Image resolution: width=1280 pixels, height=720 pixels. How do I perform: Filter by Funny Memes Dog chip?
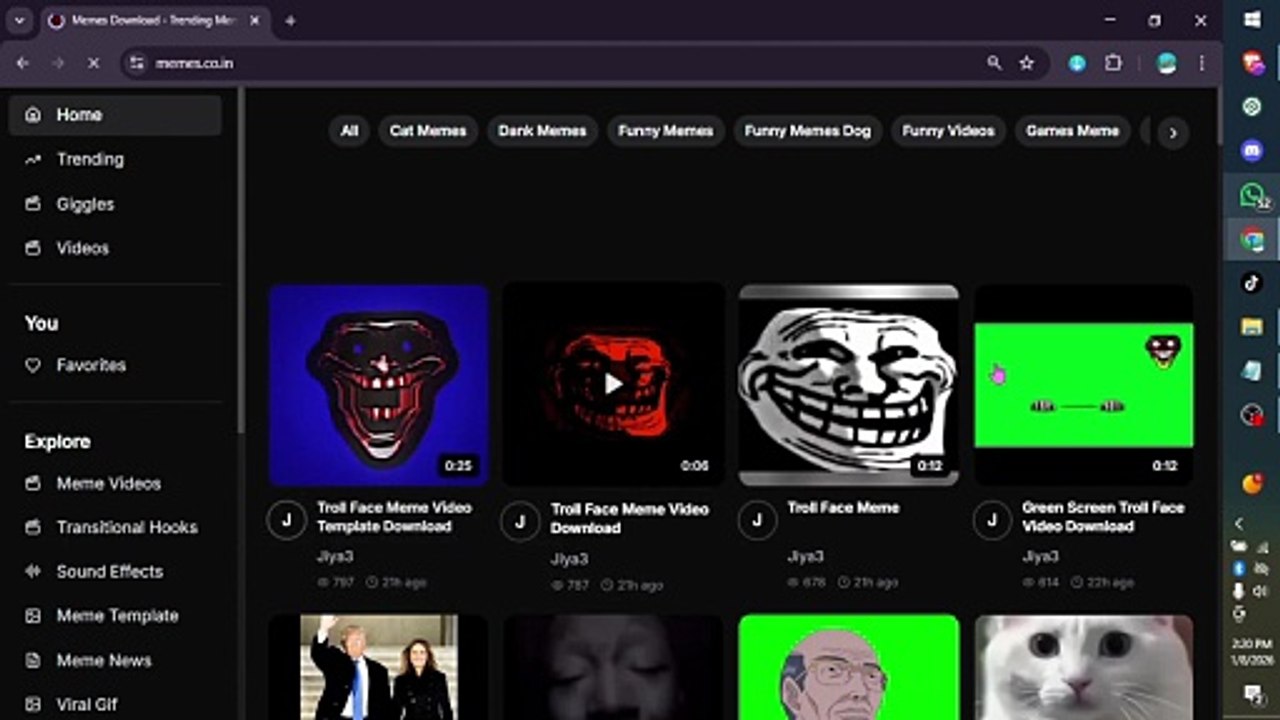pos(808,131)
